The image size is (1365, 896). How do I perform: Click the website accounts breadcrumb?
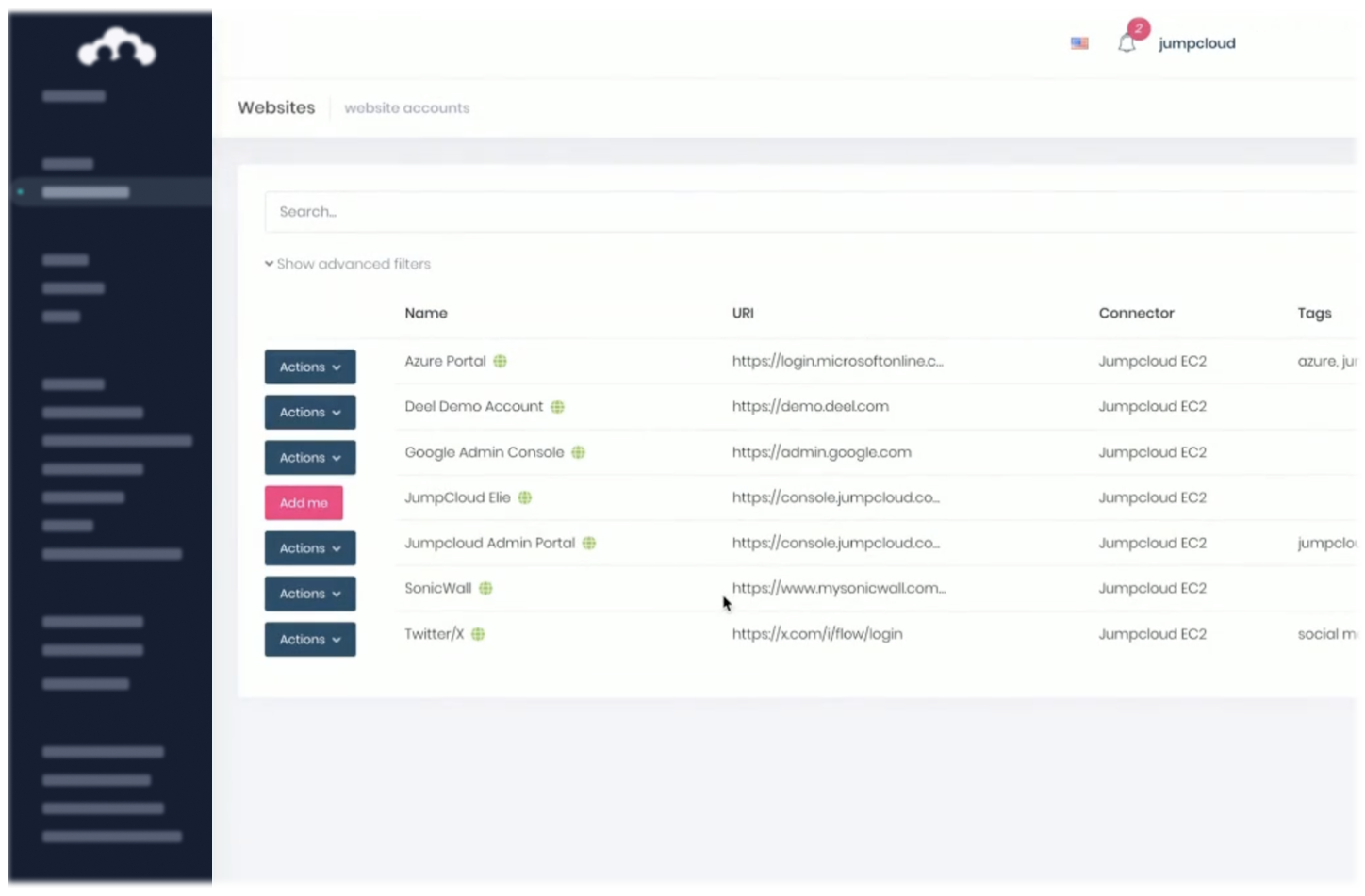click(406, 108)
